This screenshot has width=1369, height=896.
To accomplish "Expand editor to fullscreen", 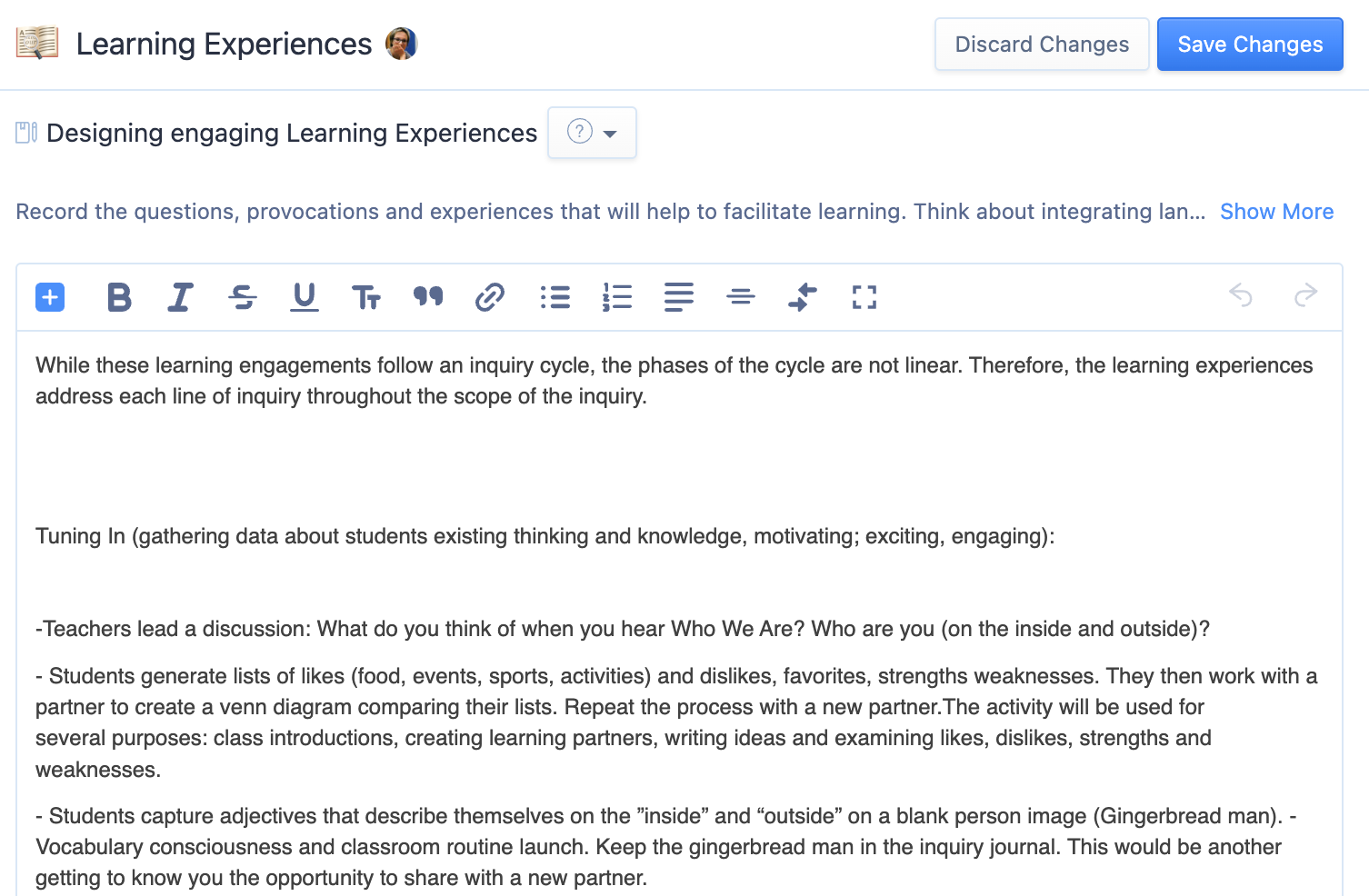I will (864, 297).
